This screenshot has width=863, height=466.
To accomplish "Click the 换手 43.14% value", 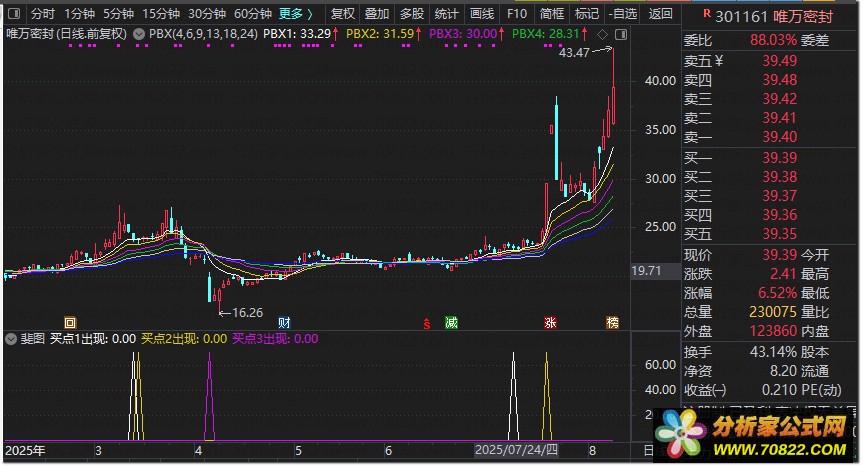I will pos(773,352).
